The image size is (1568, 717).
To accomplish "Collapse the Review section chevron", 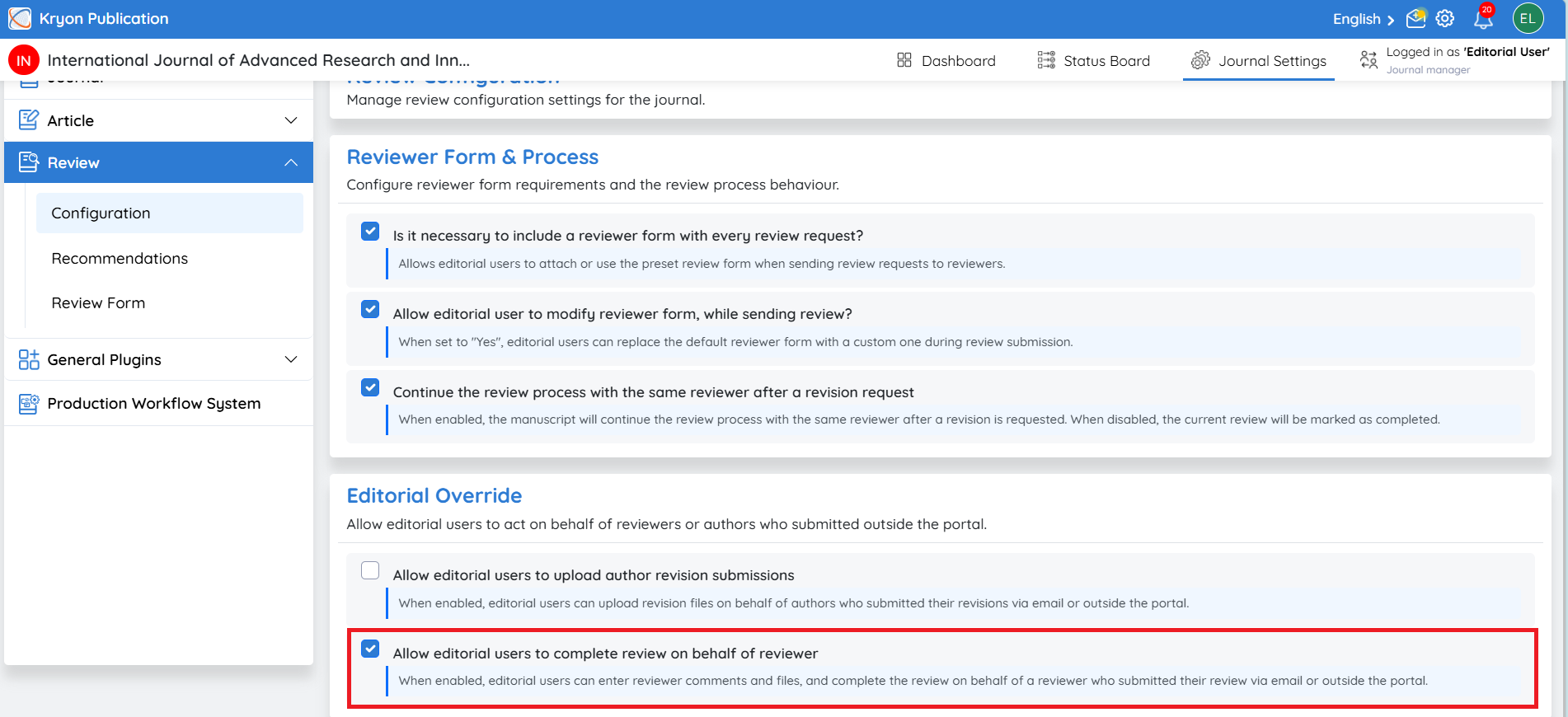I will tap(291, 162).
